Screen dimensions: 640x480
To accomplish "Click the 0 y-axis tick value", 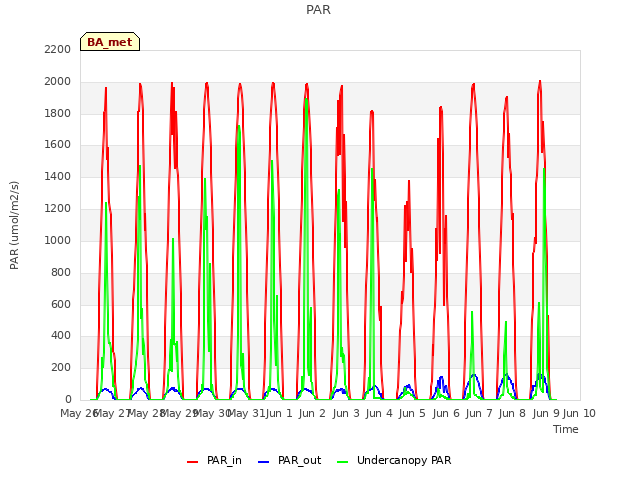I will click(68, 399).
